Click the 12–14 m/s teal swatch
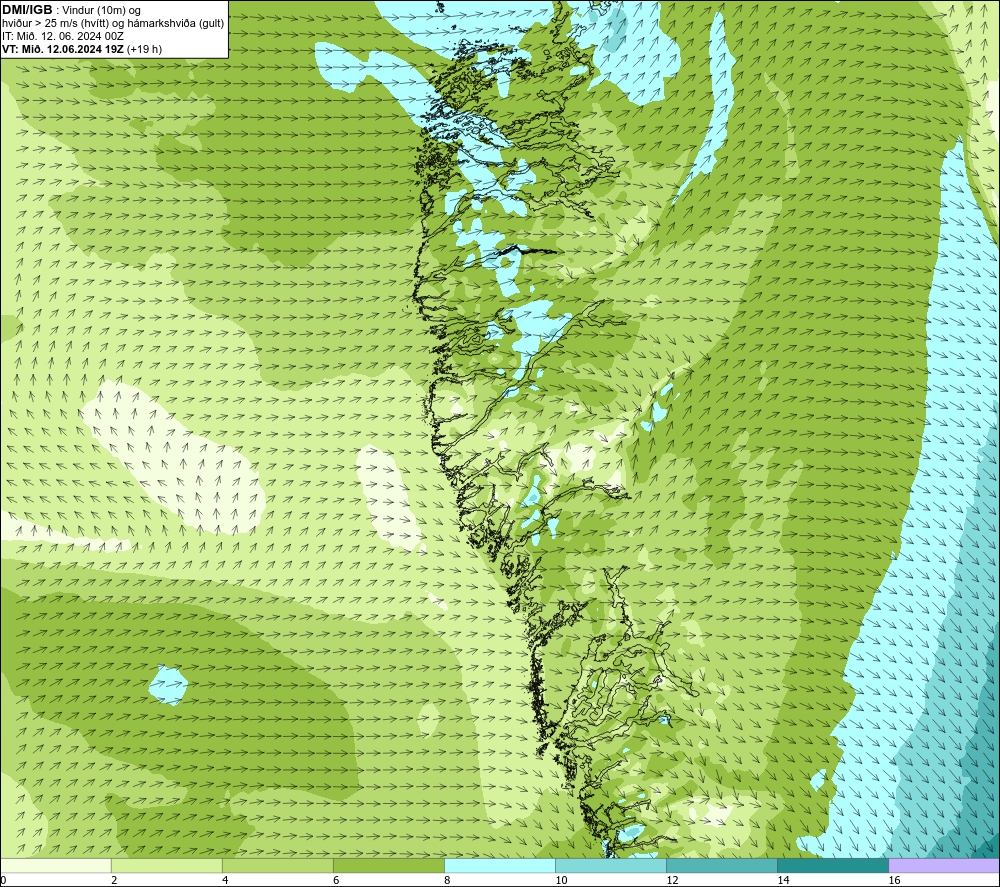Image resolution: width=1000 pixels, height=887 pixels. point(722,866)
